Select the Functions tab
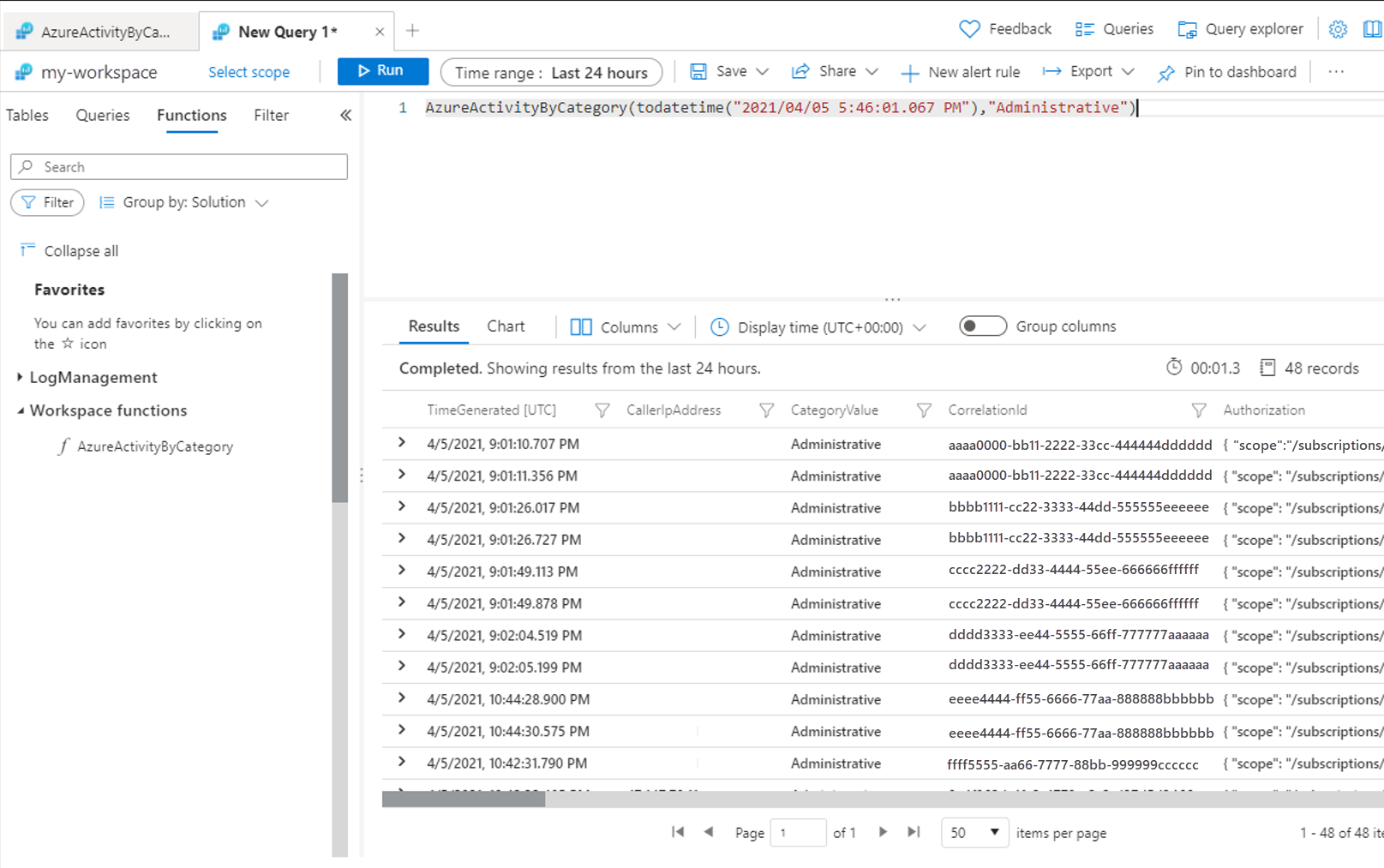The image size is (1384, 868). tap(192, 115)
